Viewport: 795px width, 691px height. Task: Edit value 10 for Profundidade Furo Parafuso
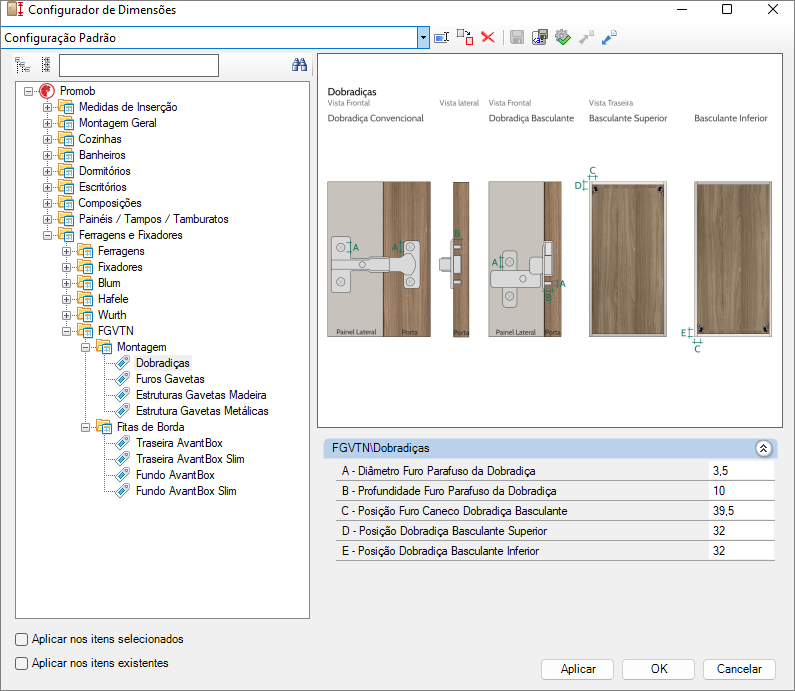(x=741, y=491)
